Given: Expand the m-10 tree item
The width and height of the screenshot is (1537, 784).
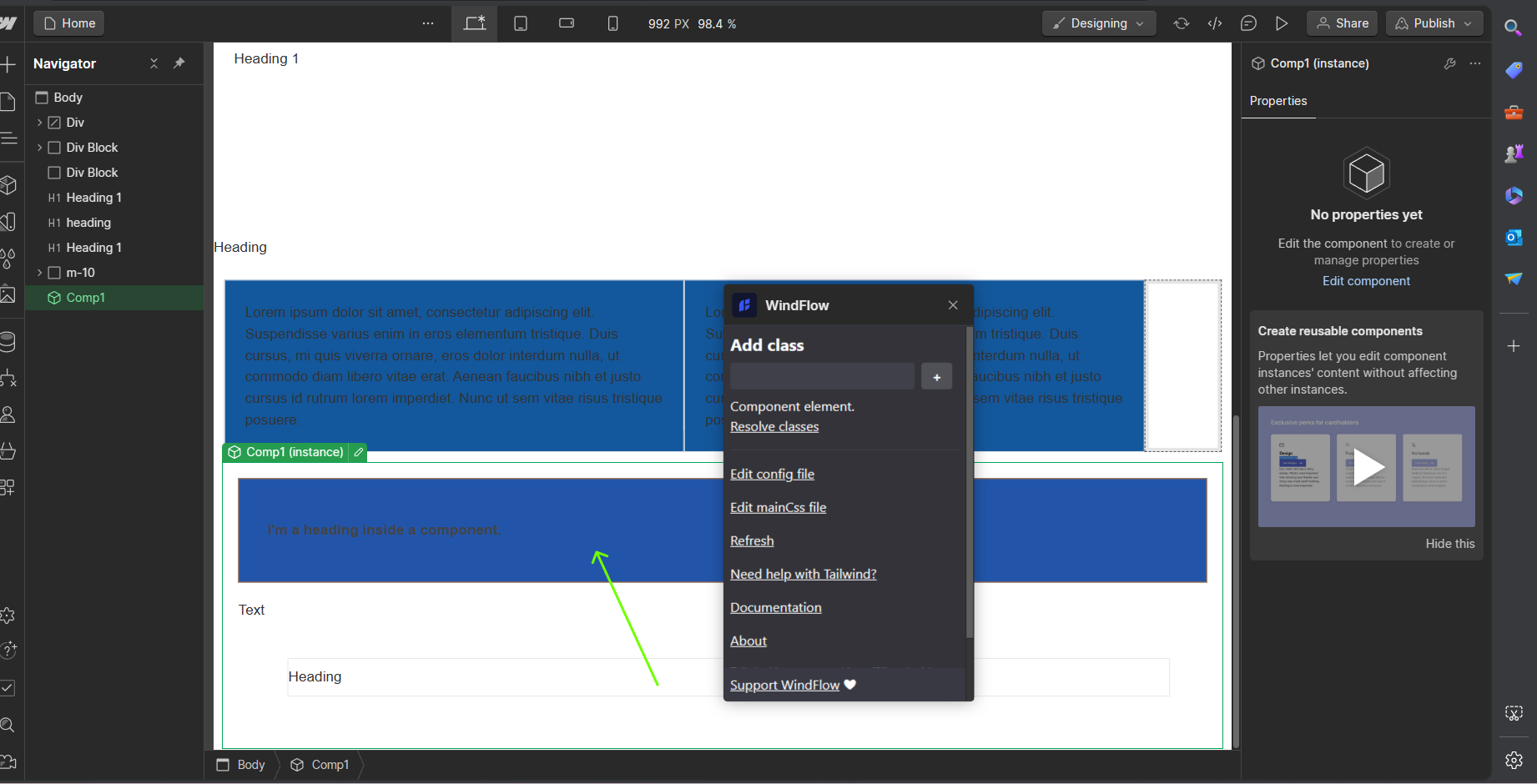Looking at the screenshot, I should pyautogui.click(x=39, y=273).
